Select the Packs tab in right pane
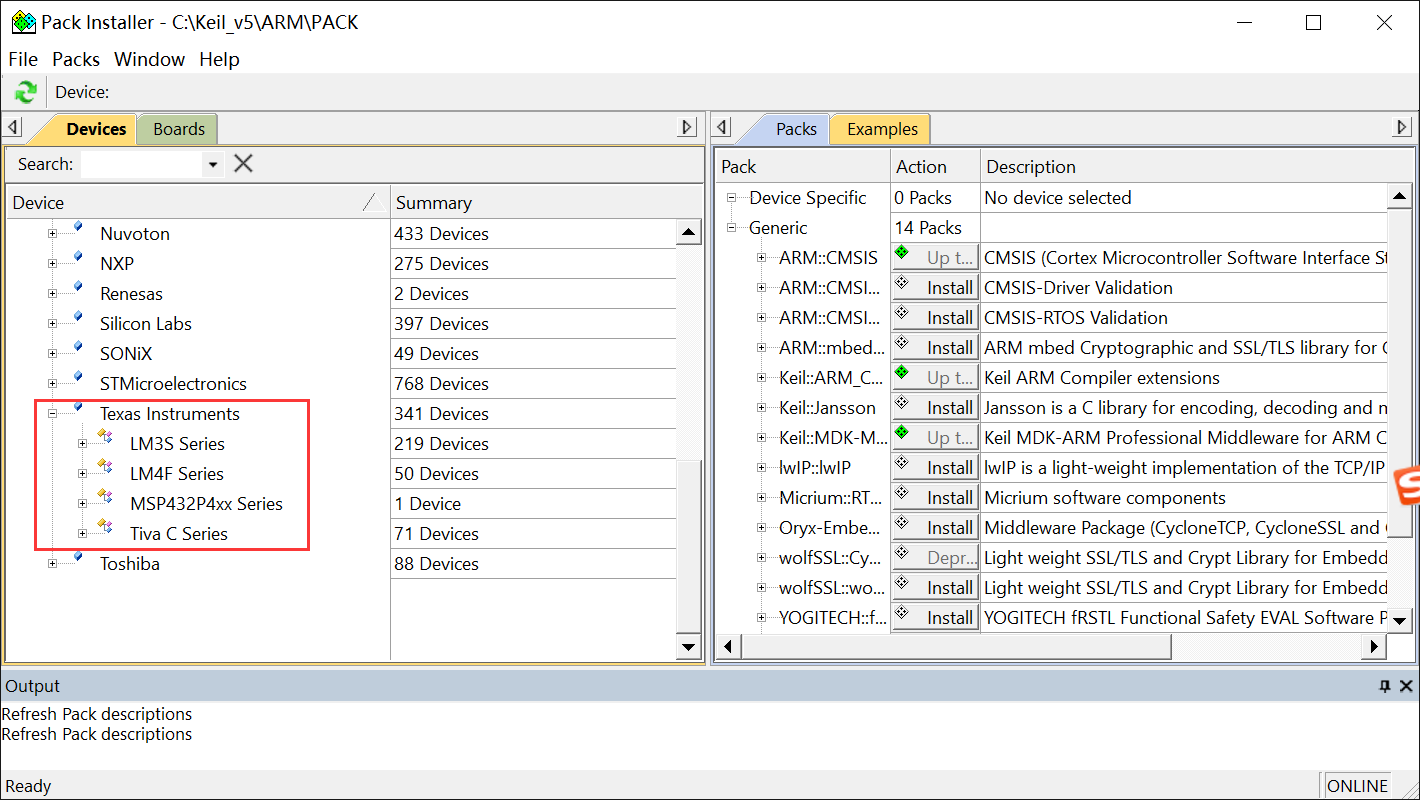Screen dimensions: 1420x800 pyautogui.click(x=796, y=129)
